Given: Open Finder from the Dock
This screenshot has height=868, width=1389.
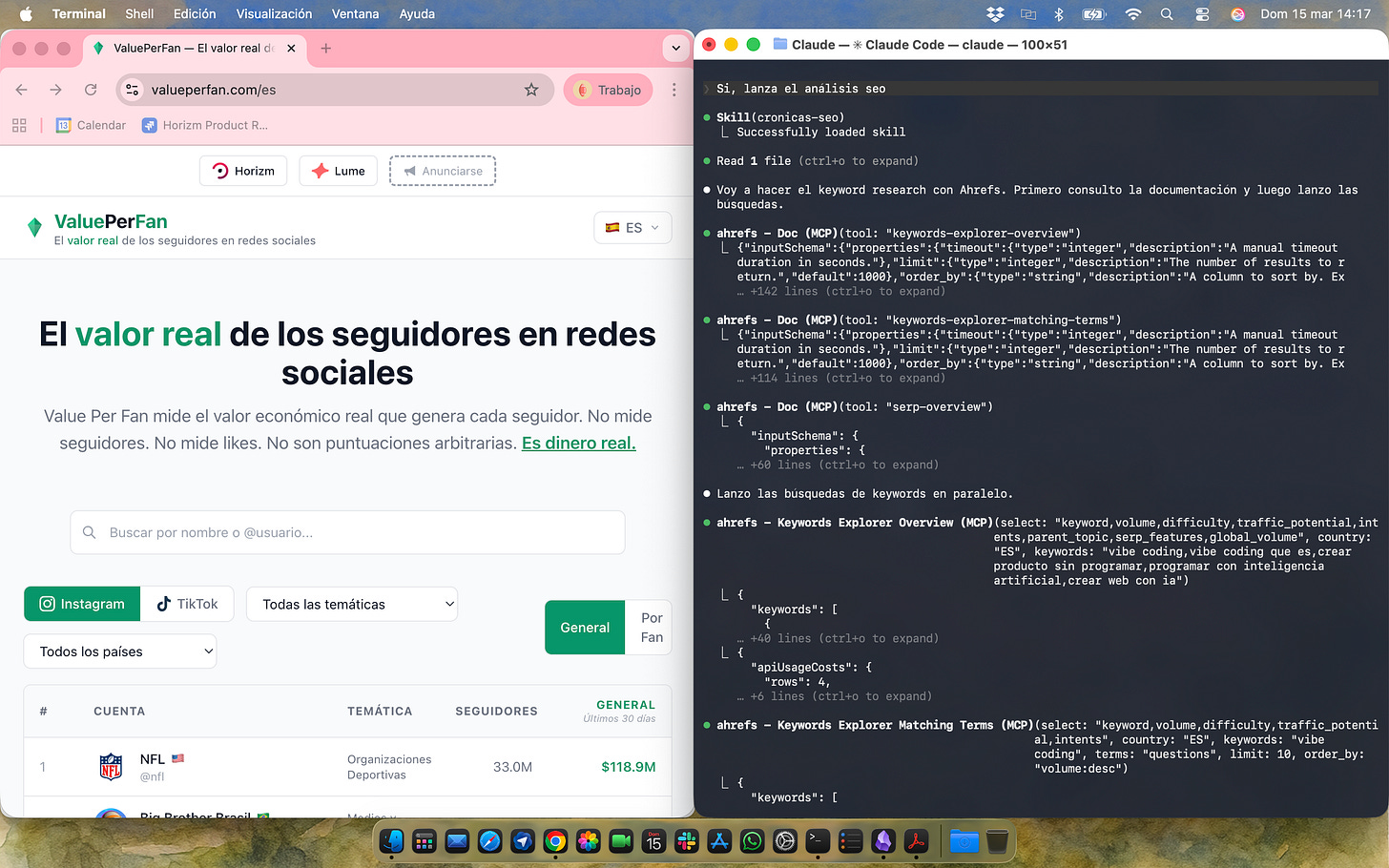Looking at the screenshot, I should pyautogui.click(x=392, y=840).
